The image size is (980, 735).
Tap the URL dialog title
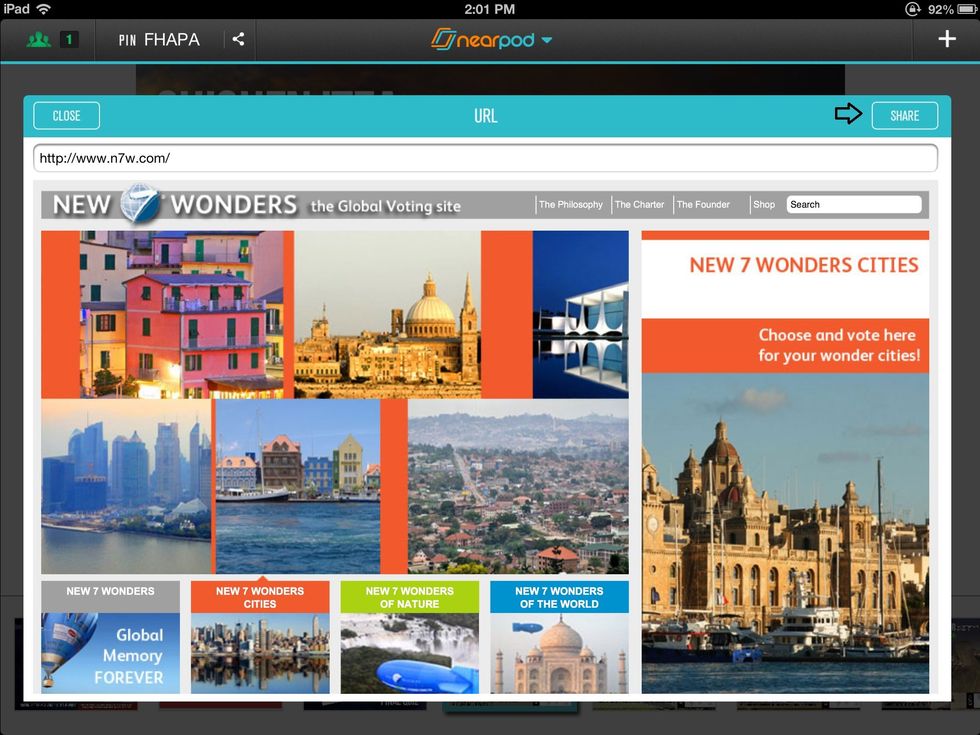click(x=486, y=116)
